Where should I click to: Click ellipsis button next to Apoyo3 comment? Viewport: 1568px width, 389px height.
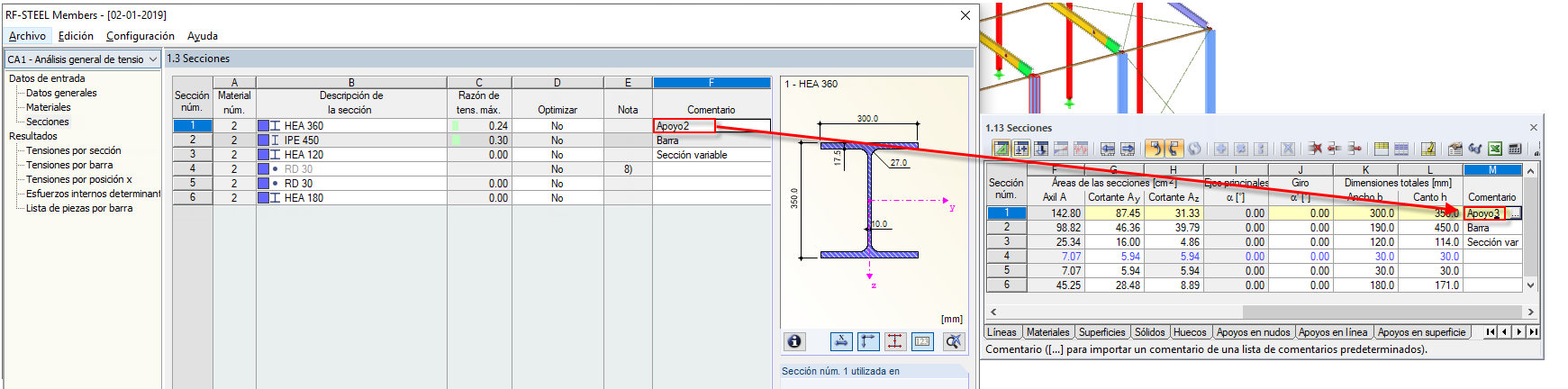point(1514,213)
